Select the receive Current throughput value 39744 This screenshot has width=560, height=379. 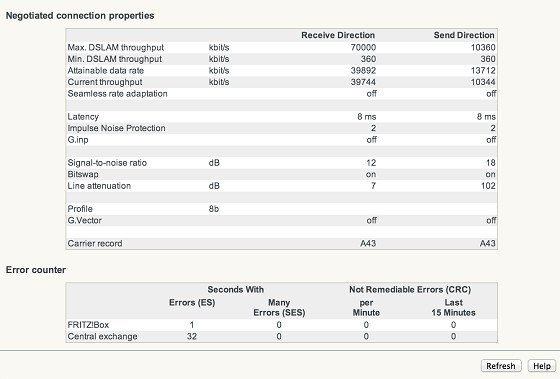click(x=363, y=82)
